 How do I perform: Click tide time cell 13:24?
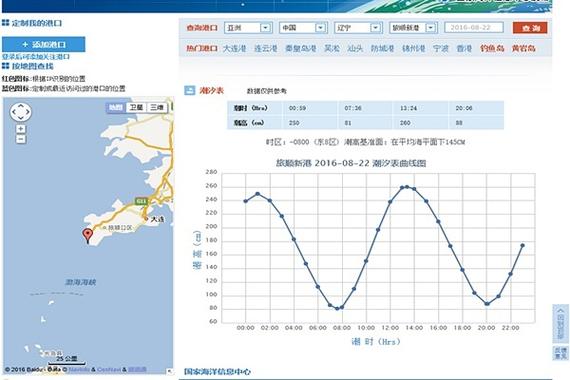pos(408,108)
